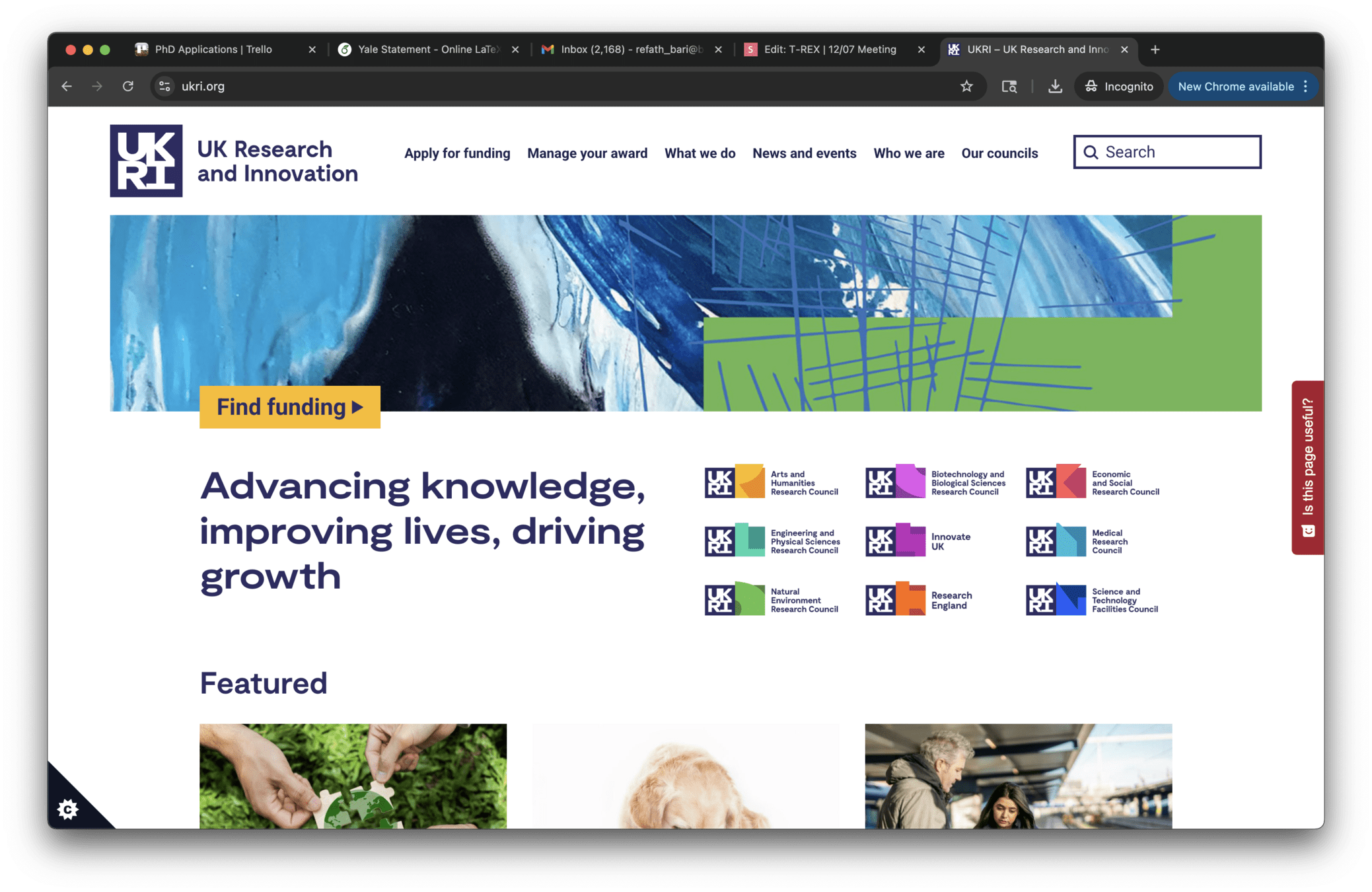The width and height of the screenshot is (1372, 892).
Task: Open Innovate UK council logo
Action: pyautogui.click(x=918, y=541)
